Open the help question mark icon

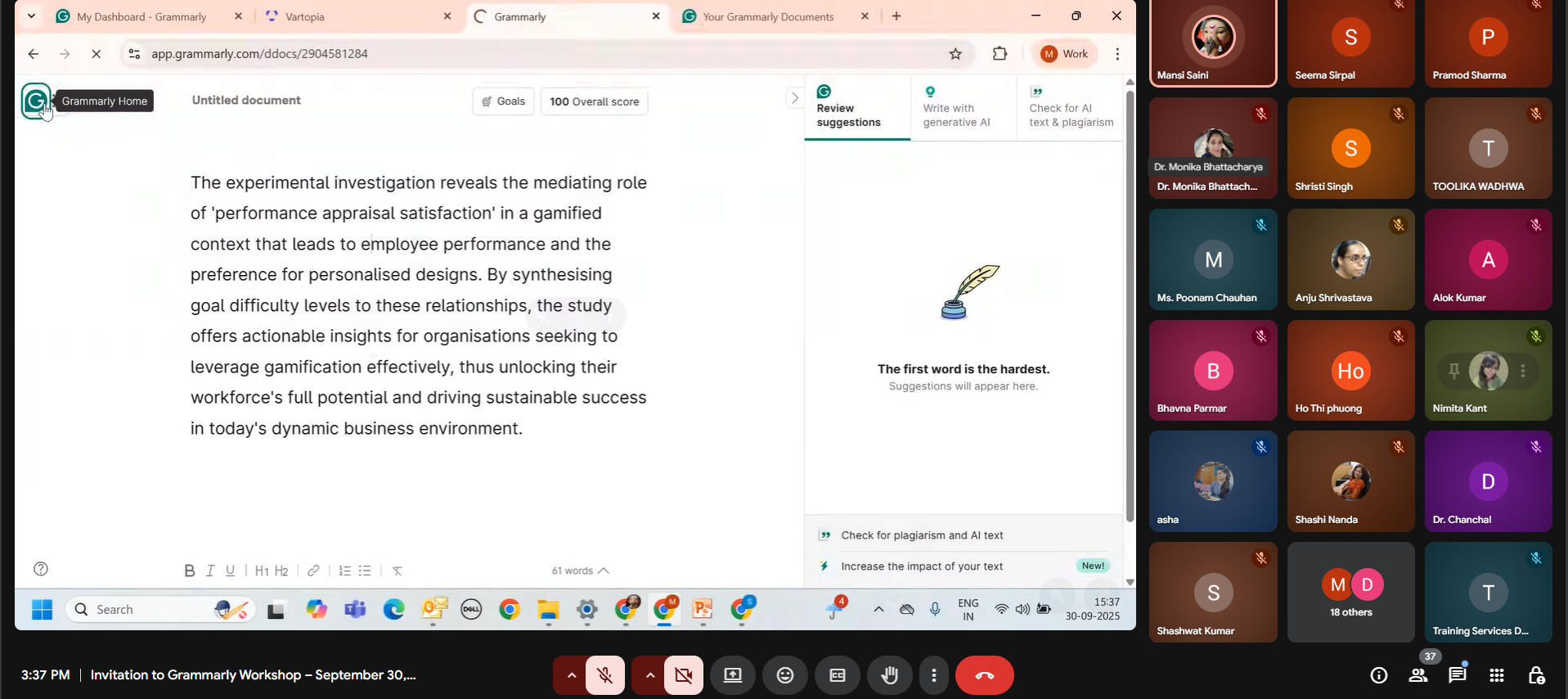coord(41,569)
